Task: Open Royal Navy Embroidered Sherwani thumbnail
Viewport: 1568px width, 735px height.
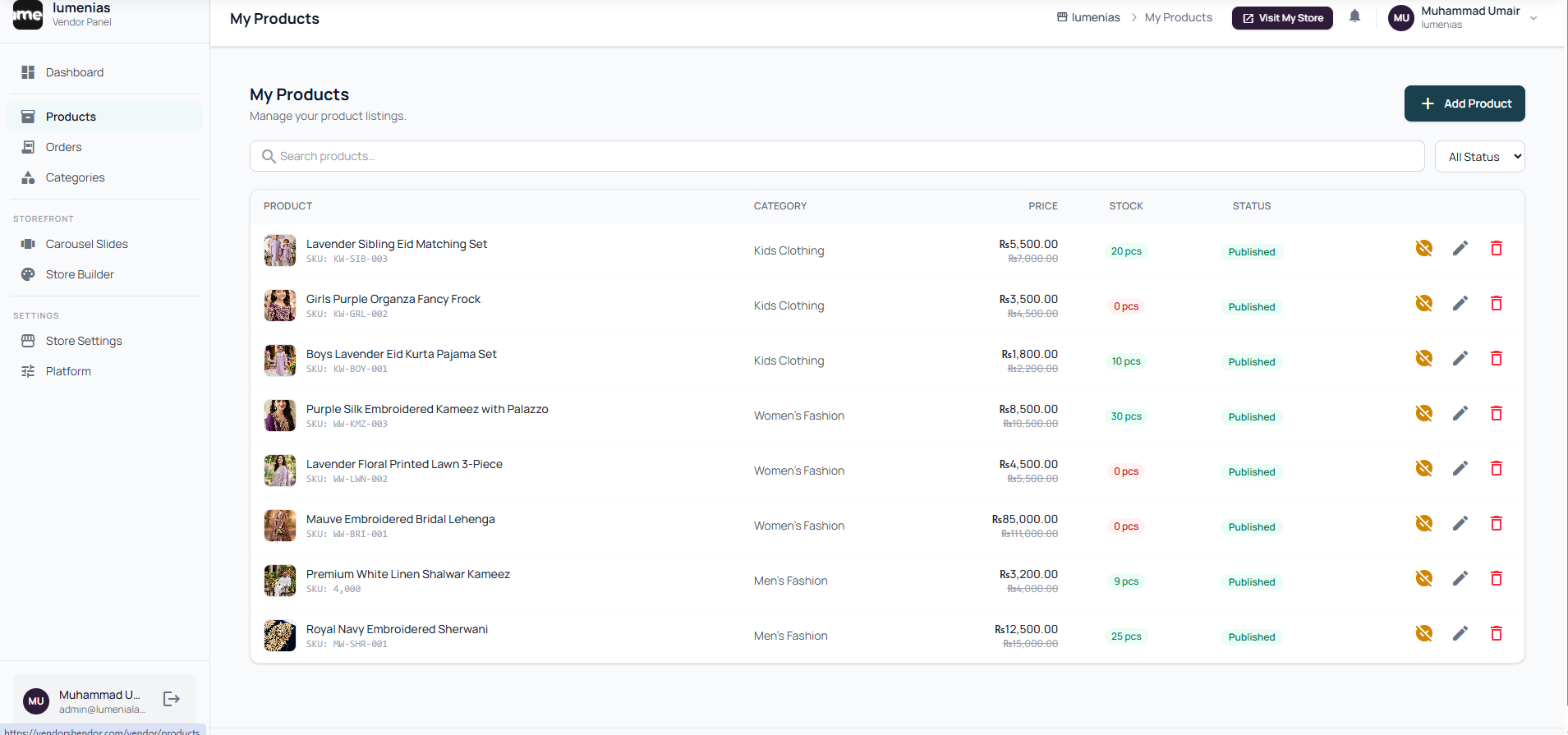Action: (x=280, y=636)
